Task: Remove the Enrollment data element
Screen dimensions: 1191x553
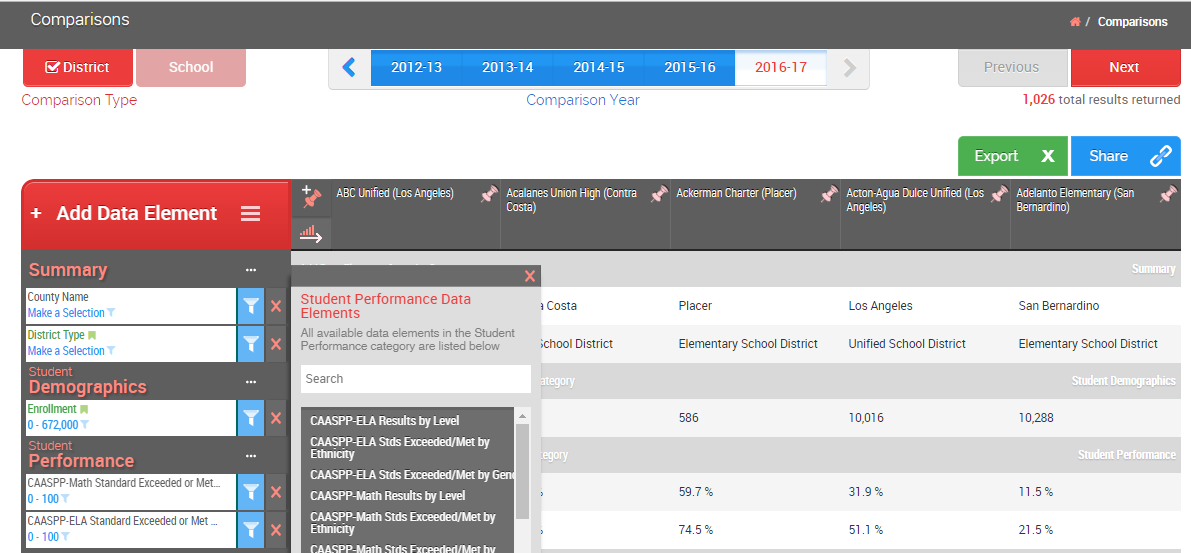Action: (x=276, y=418)
